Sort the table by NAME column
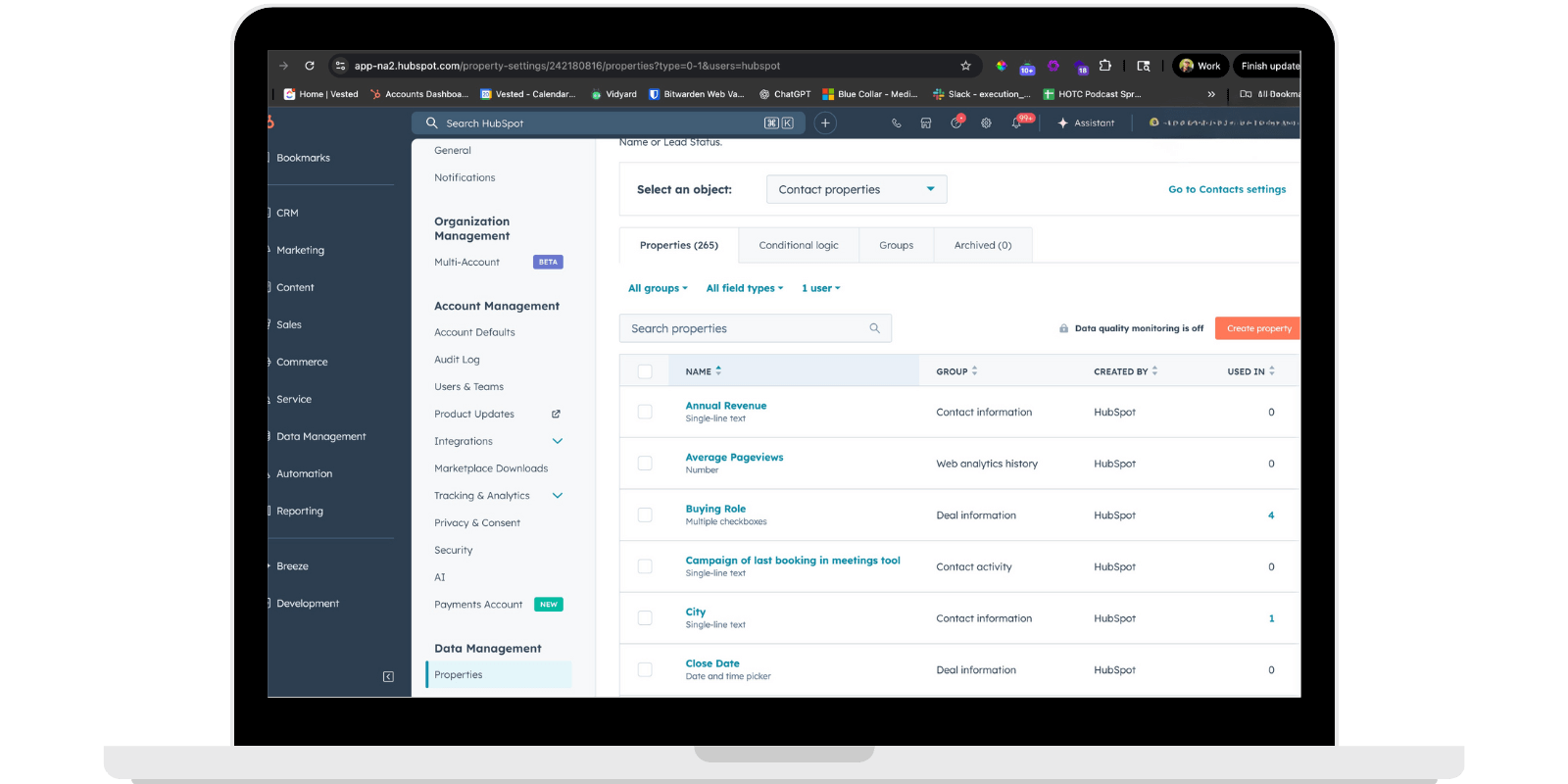Viewport: 1568px width, 784px height. (x=704, y=371)
